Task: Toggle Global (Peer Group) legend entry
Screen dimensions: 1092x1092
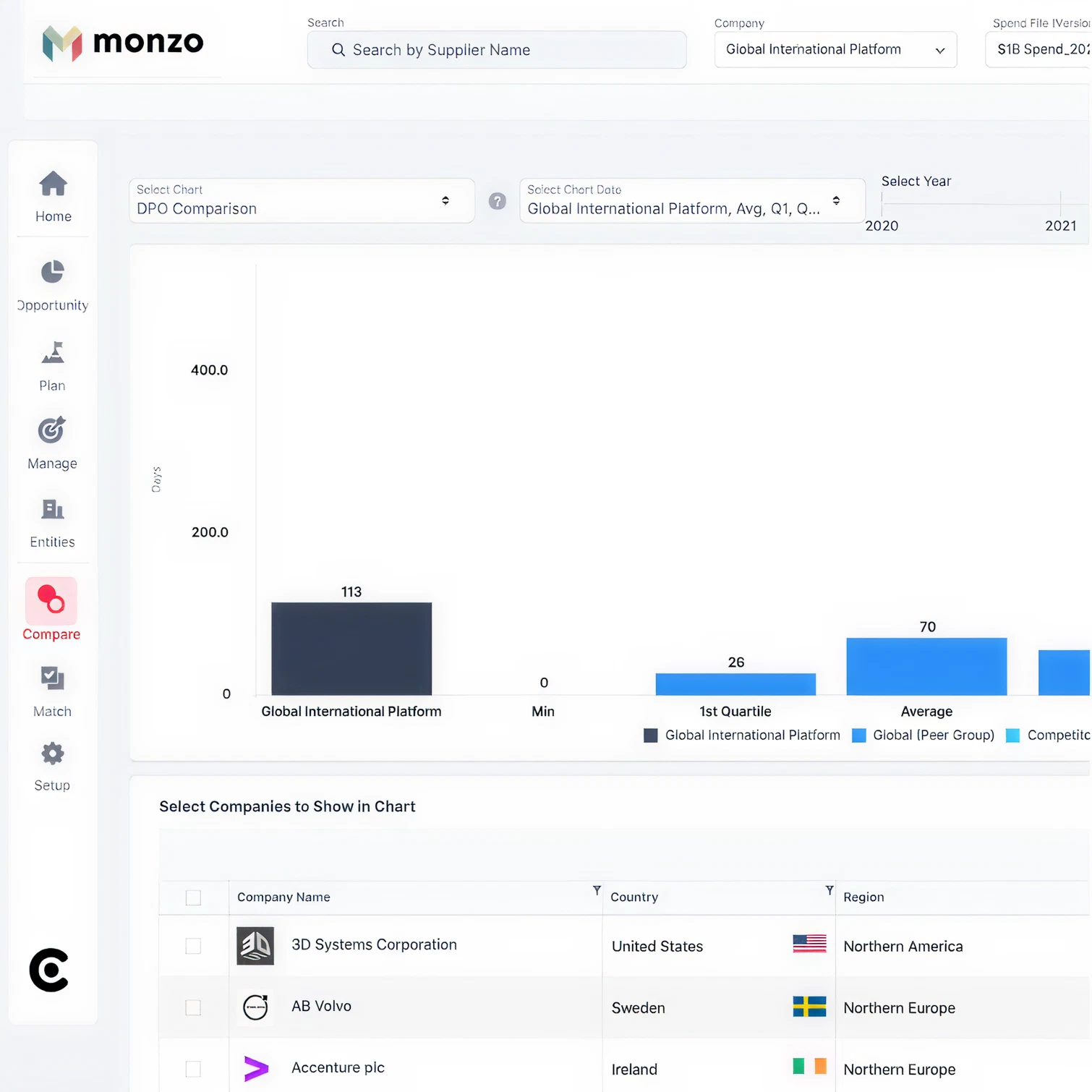Action: (x=923, y=735)
